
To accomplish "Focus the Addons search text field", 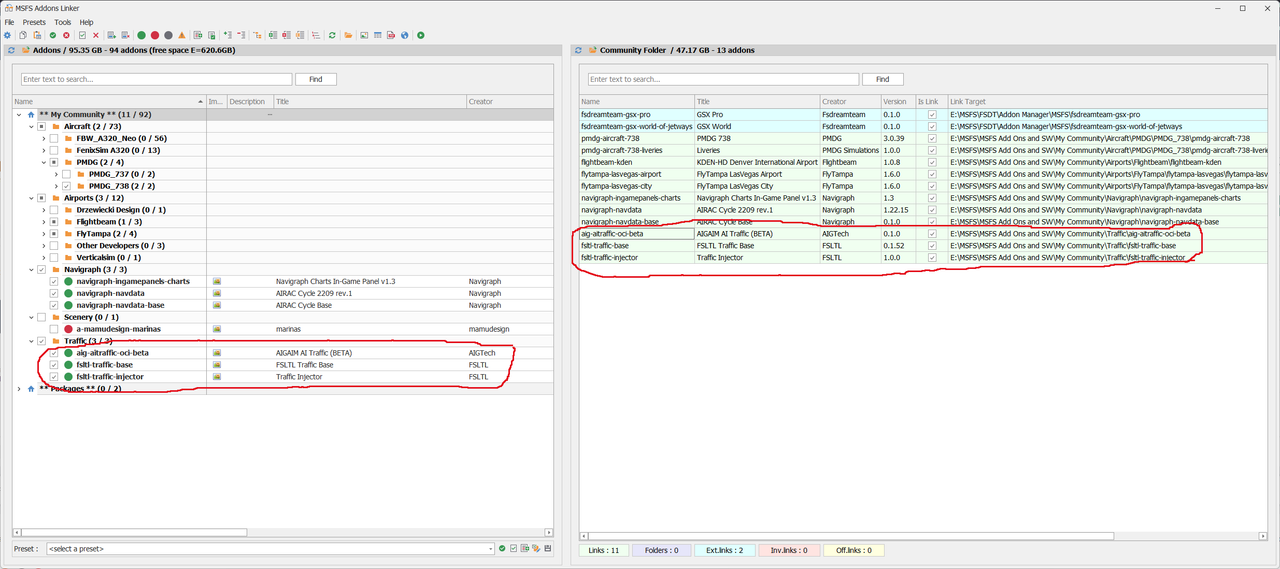I will (x=157, y=79).
